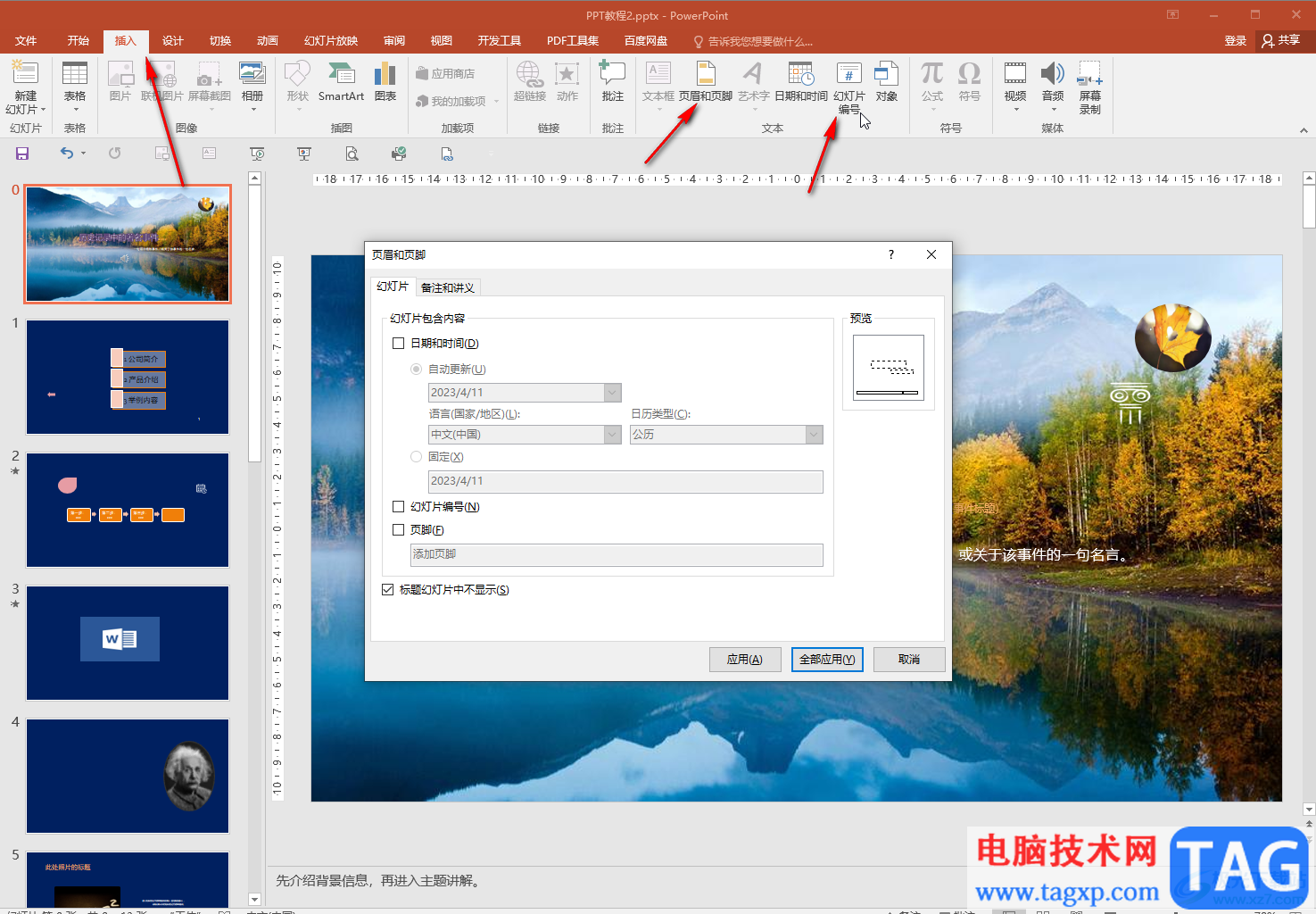
Task: Switch to the 开始 Home tab
Action: click(x=79, y=41)
